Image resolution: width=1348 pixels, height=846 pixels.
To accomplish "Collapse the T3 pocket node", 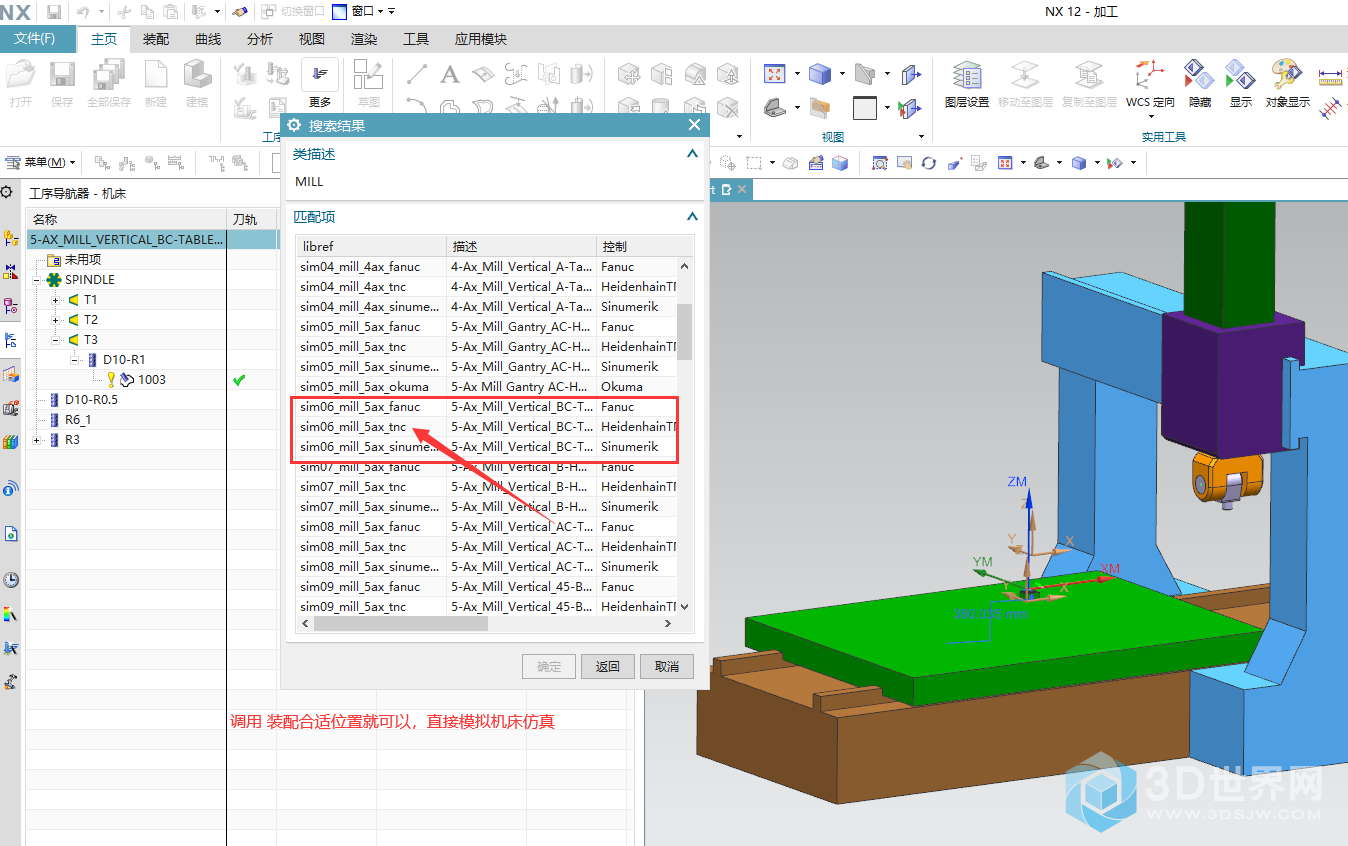I will coord(56,340).
